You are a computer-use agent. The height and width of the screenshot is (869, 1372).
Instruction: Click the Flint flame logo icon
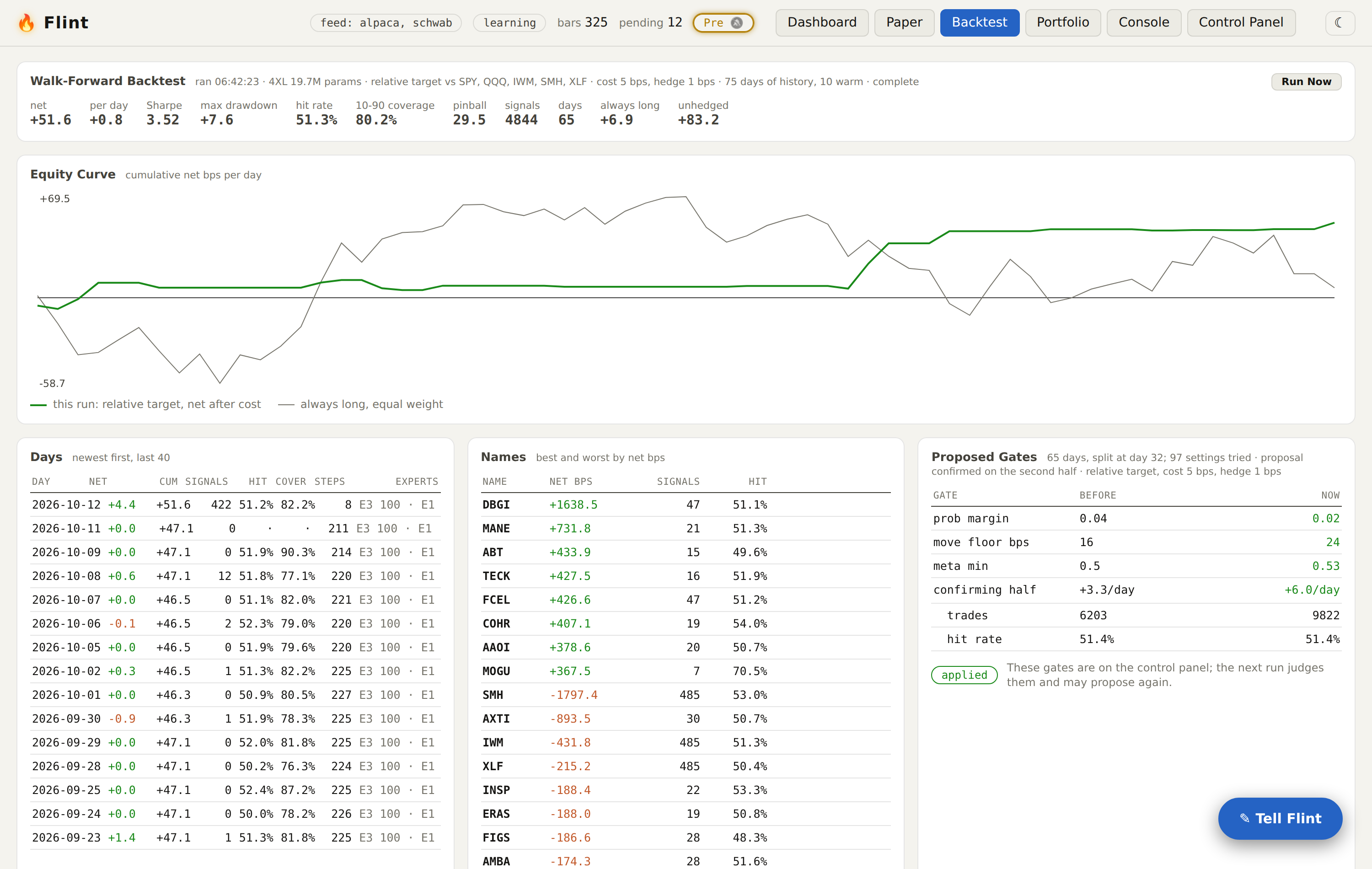click(x=26, y=23)
